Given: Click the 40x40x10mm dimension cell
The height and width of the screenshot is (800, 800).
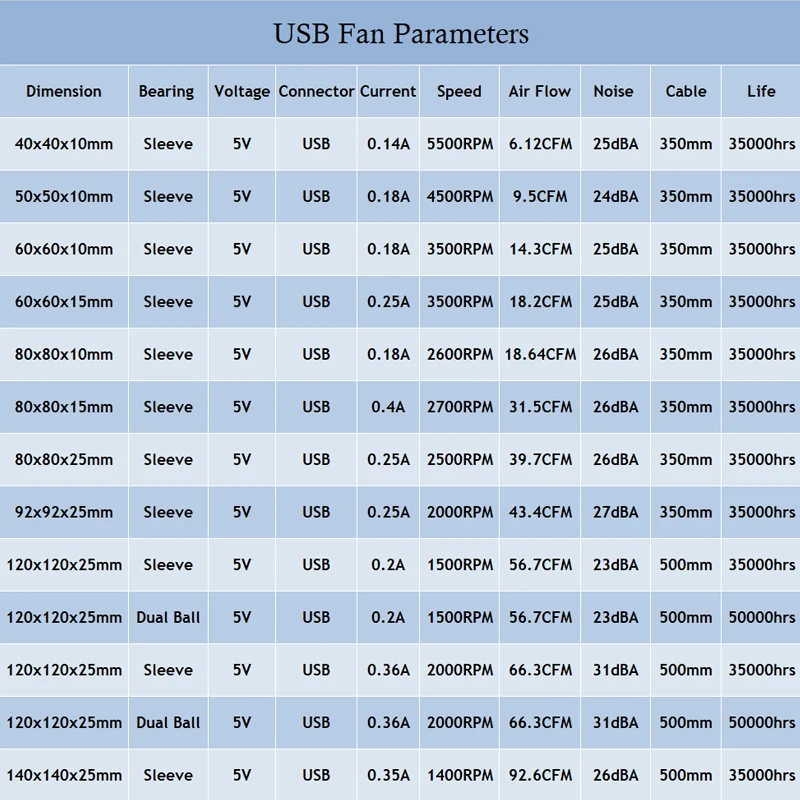Looking at the screenshot, I should [x=64, y=144].
